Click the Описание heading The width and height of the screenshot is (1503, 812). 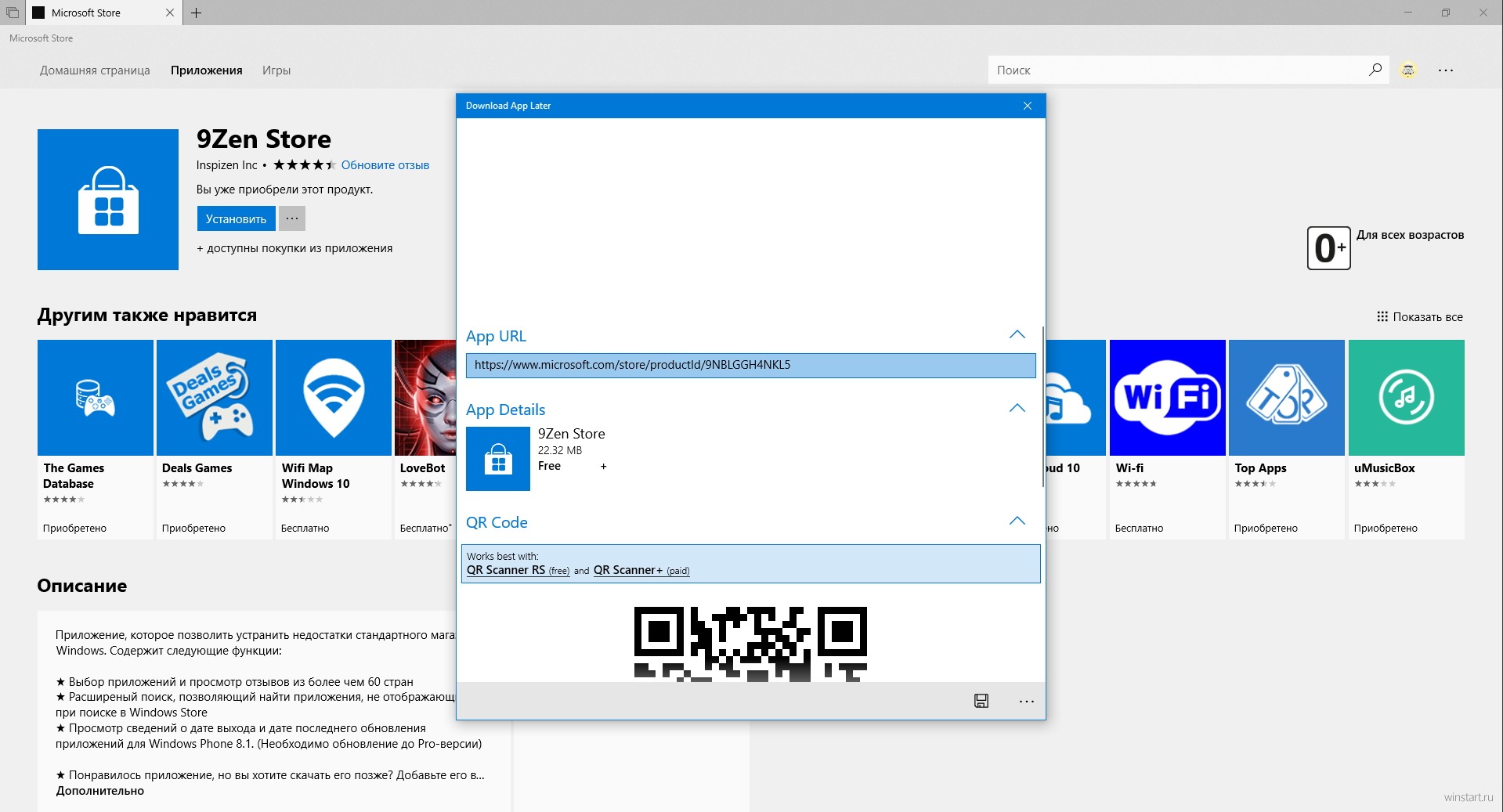tap(82, 586)
